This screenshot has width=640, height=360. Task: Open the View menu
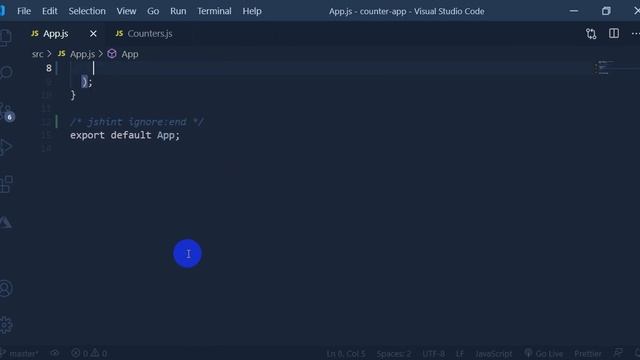click(126, 11)
